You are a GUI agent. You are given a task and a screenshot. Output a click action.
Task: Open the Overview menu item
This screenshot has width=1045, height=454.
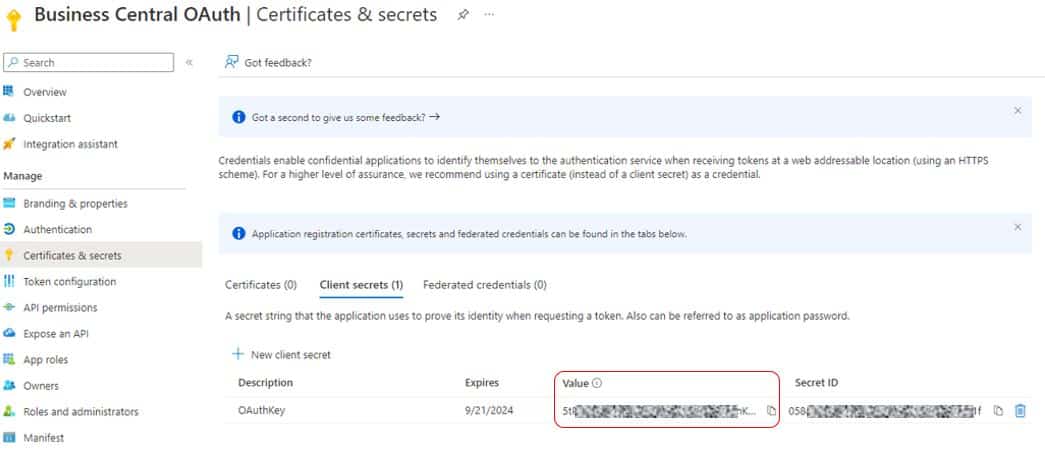(45, 92)
